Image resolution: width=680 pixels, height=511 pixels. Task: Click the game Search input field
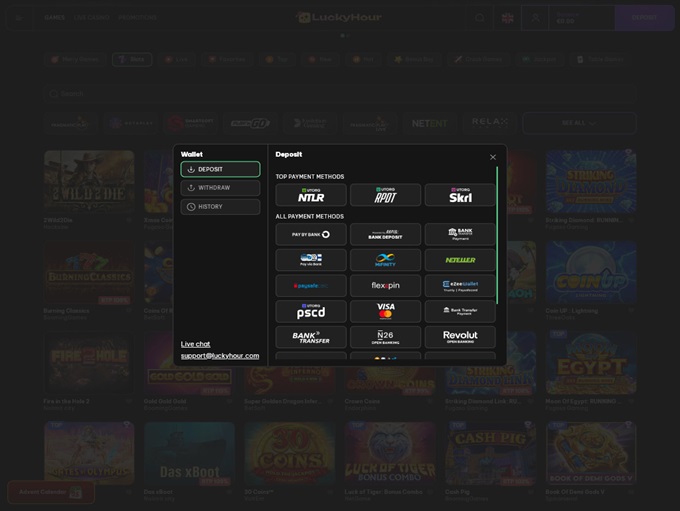[340, 94]
